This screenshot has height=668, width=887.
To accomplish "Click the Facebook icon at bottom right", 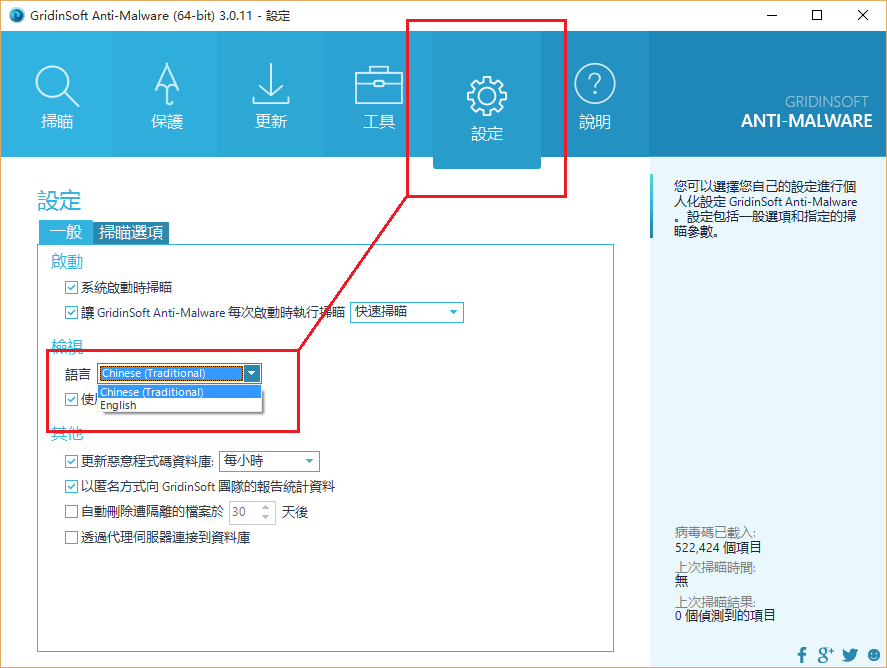I will pos(802,655).
